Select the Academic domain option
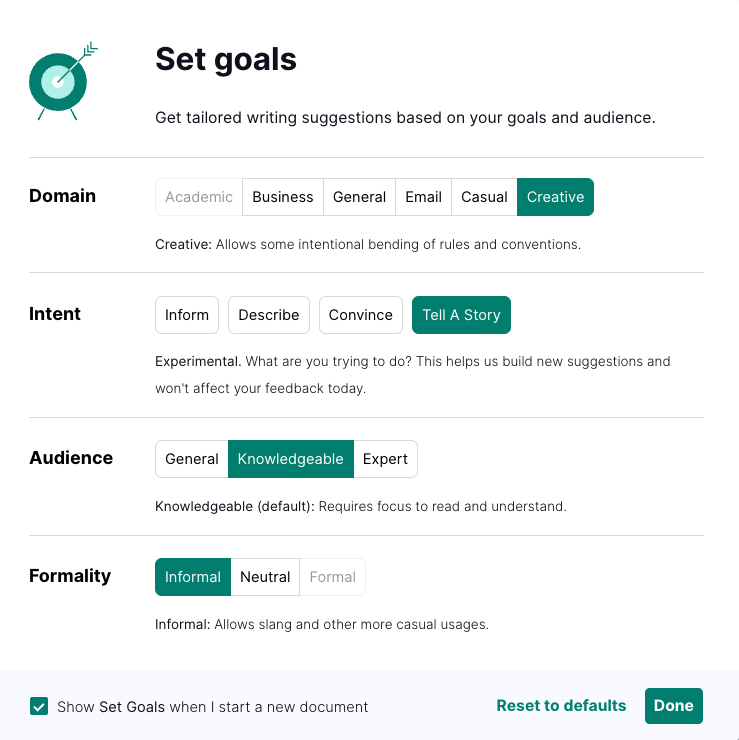The height and width of the screenshot is (740, 739). click(x=199, y=197)
